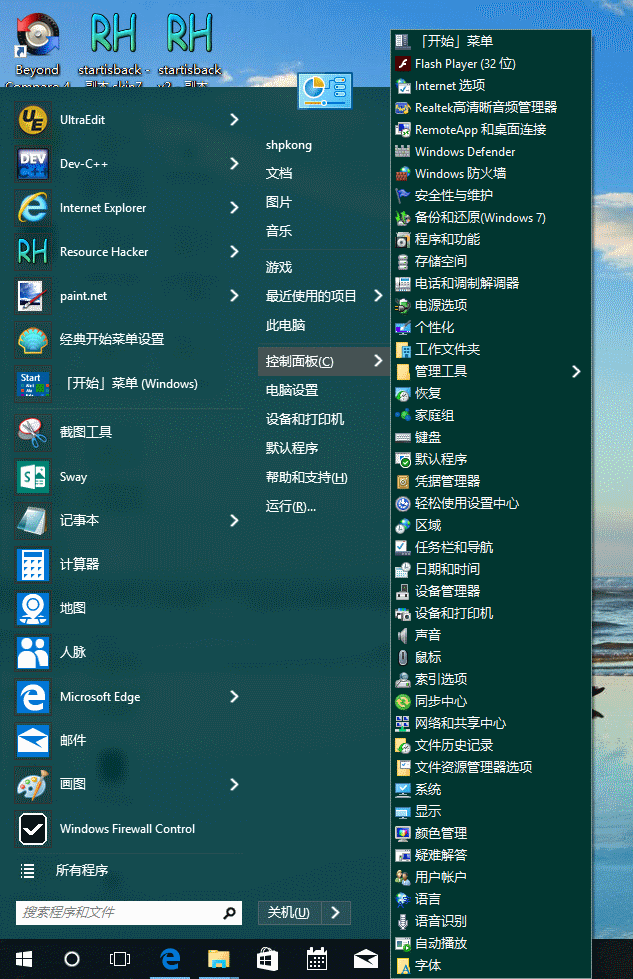
Task: Open the 人脉 people app
Action: point(128,652)
